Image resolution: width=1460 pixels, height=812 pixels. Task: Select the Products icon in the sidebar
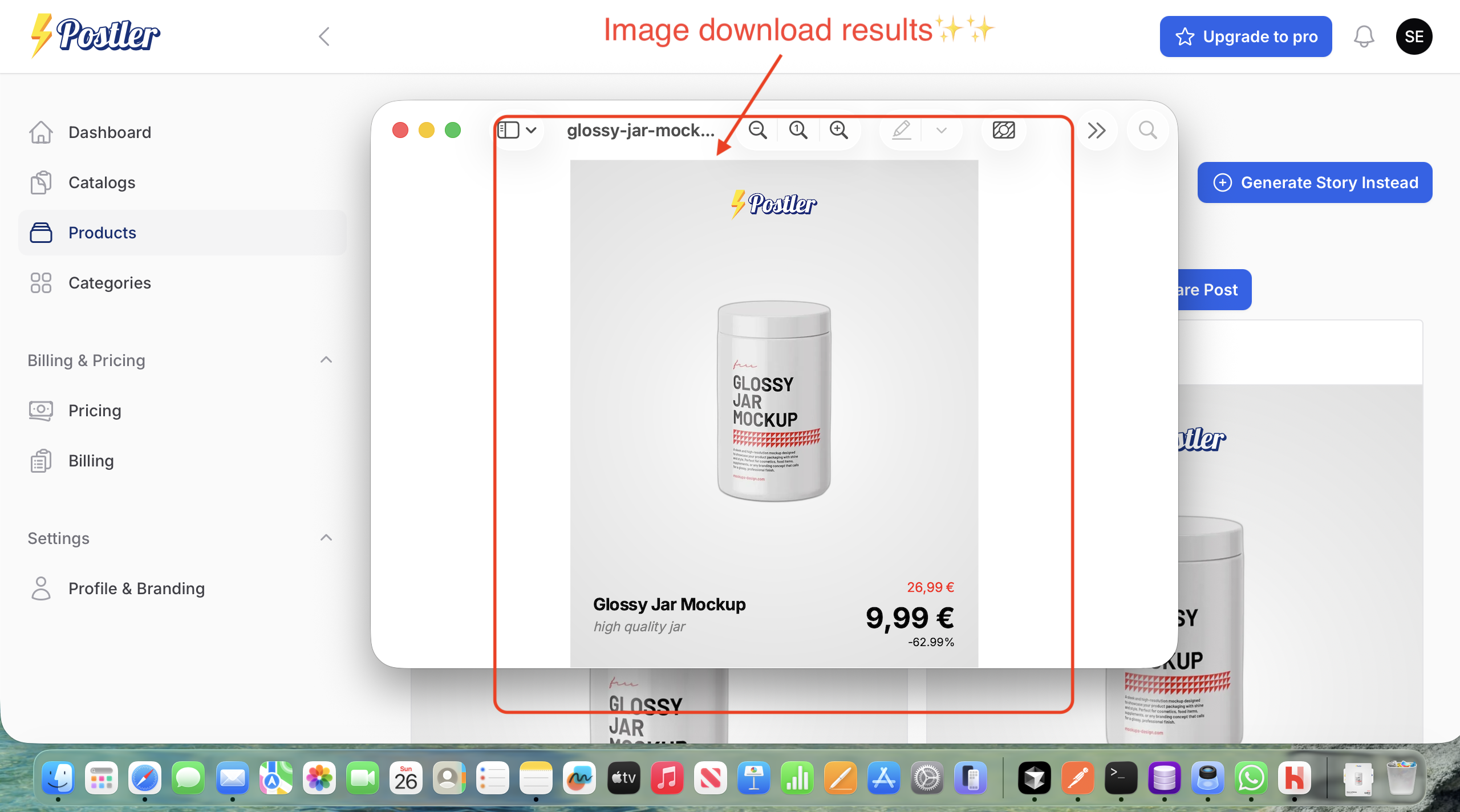tap(40, 233)
